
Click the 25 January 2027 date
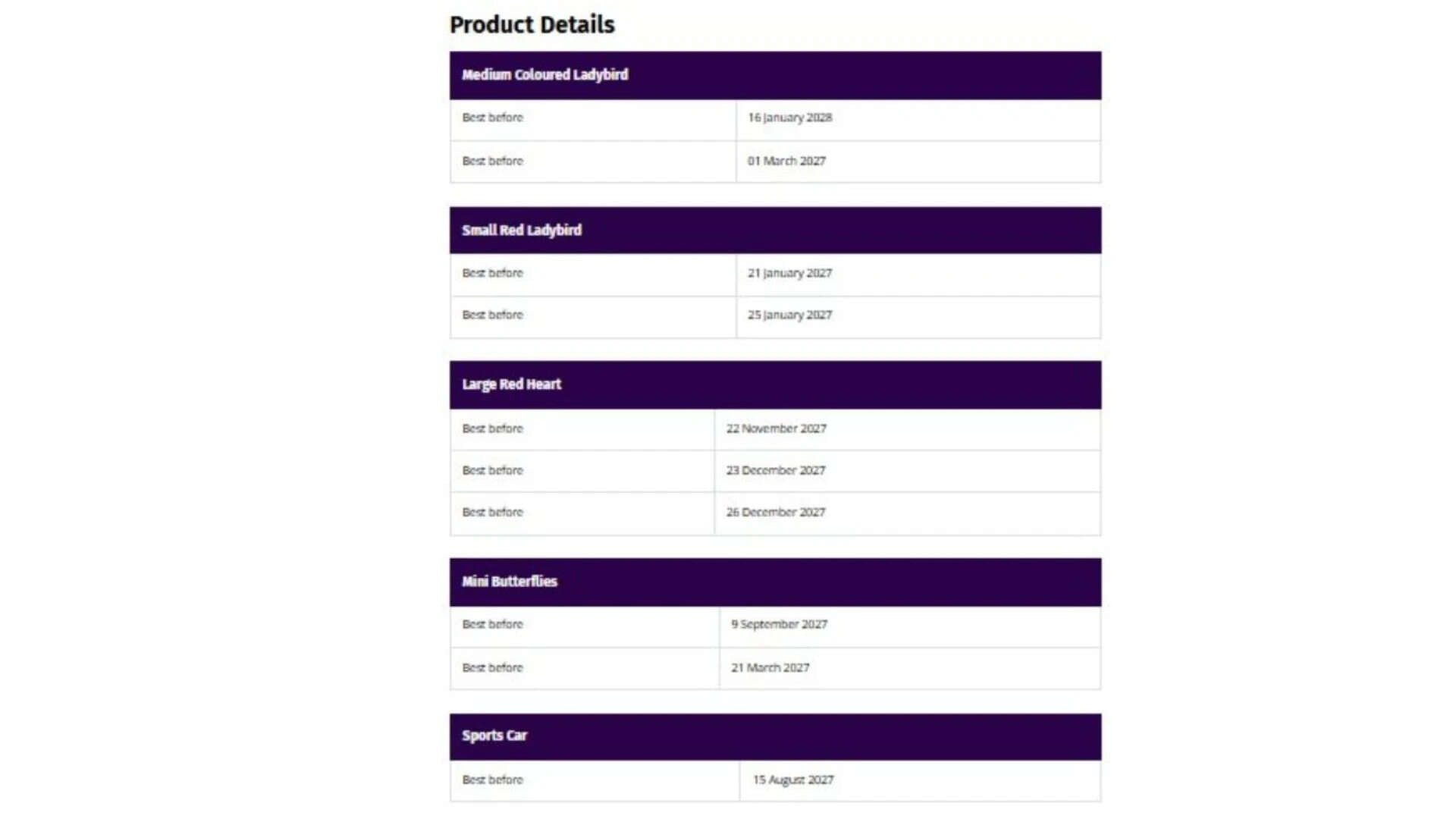(x=789, y=315)
